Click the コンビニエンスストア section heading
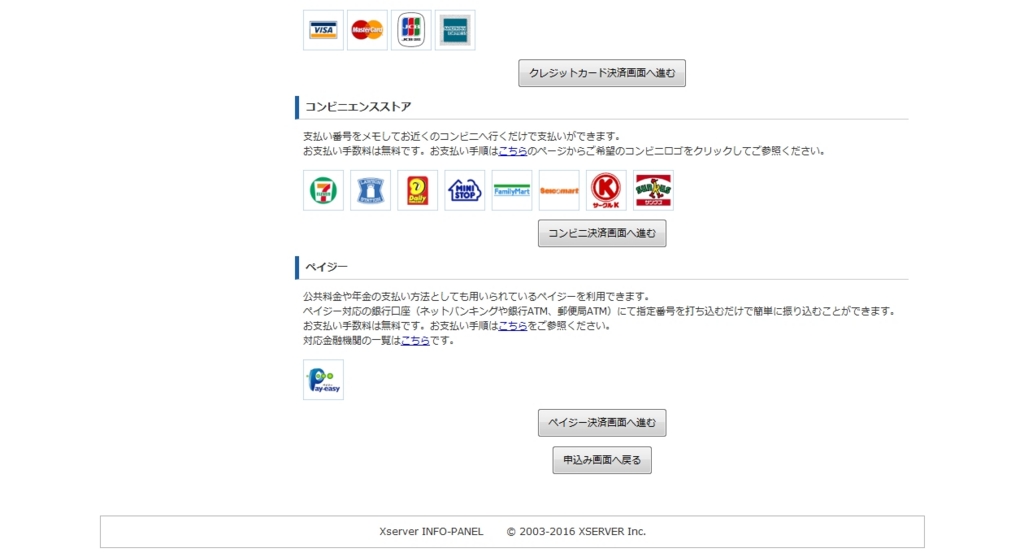This screenshot has width=1024, height=557. 358,107
